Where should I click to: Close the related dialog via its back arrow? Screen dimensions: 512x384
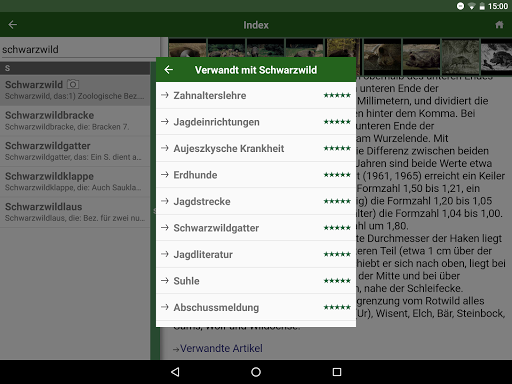click(169, 70)
